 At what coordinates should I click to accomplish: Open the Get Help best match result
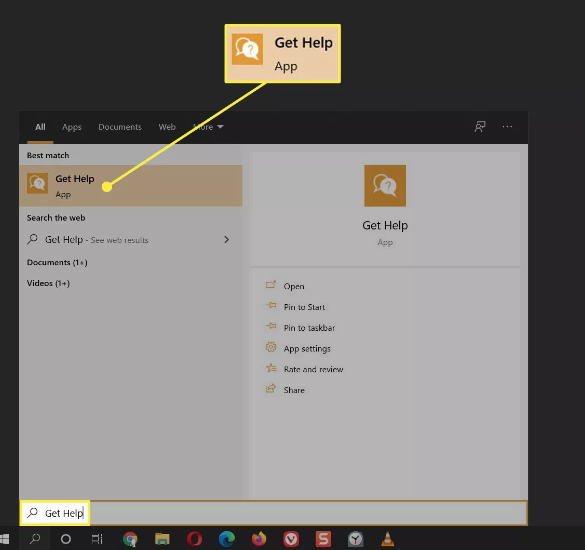pyautogui.click(x=131, y=186)
